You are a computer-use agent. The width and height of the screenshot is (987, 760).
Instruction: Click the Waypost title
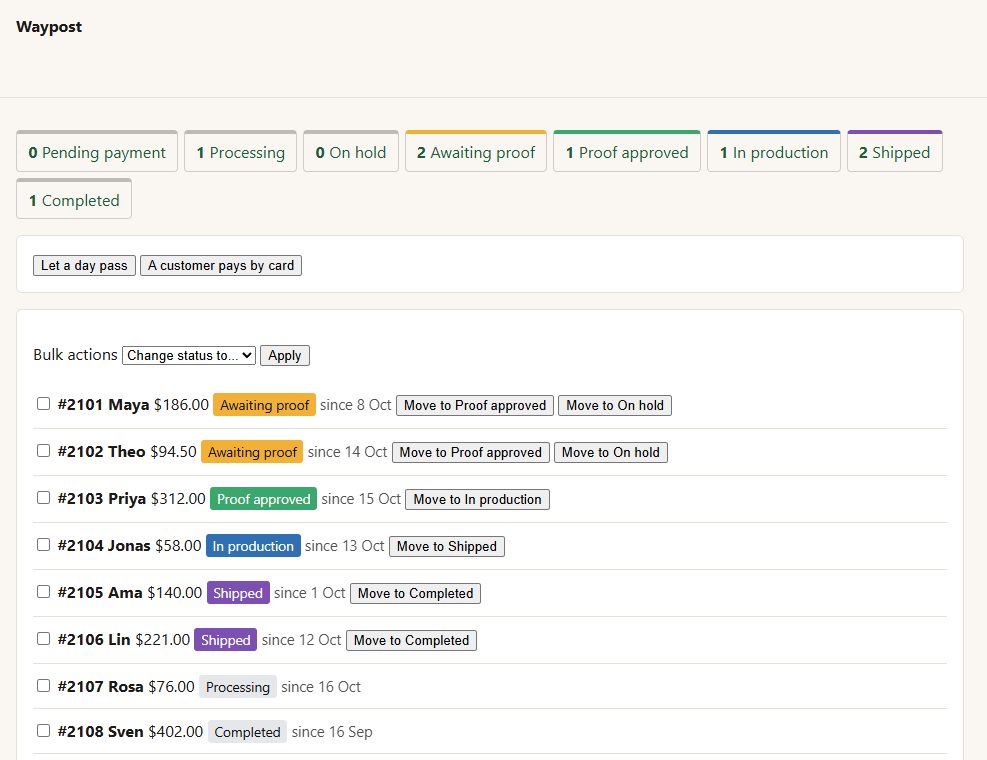pyautogui.click(x=49, y=26)
